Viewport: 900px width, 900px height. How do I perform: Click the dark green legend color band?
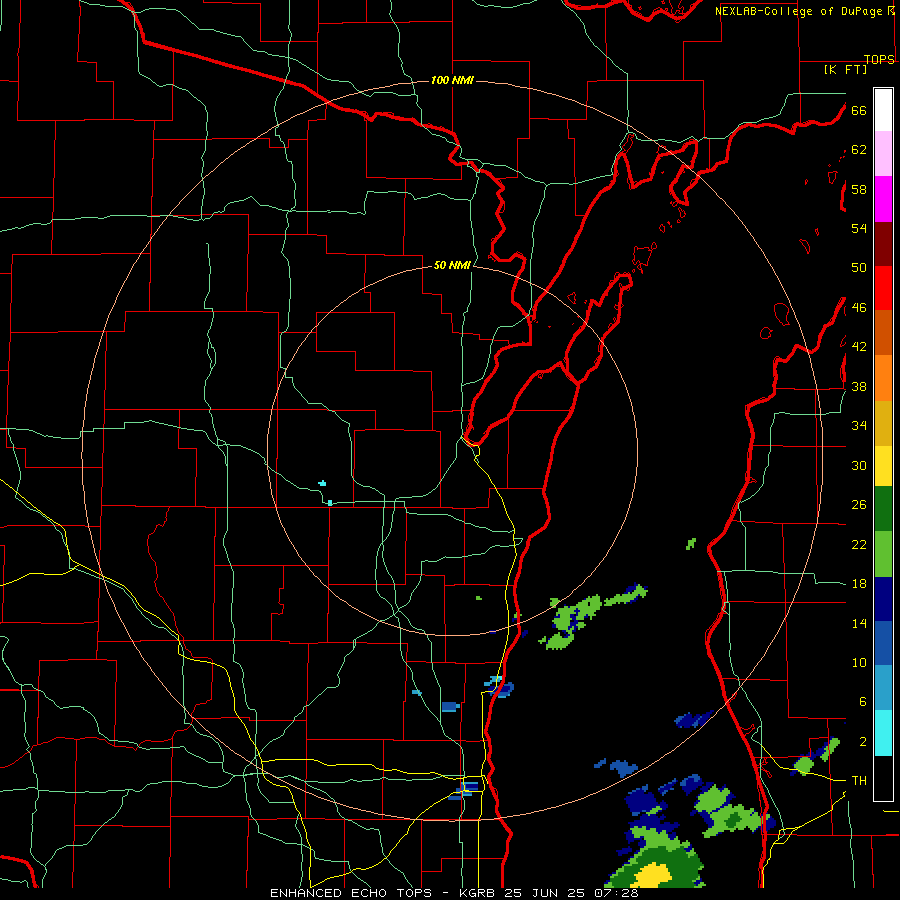883,509
